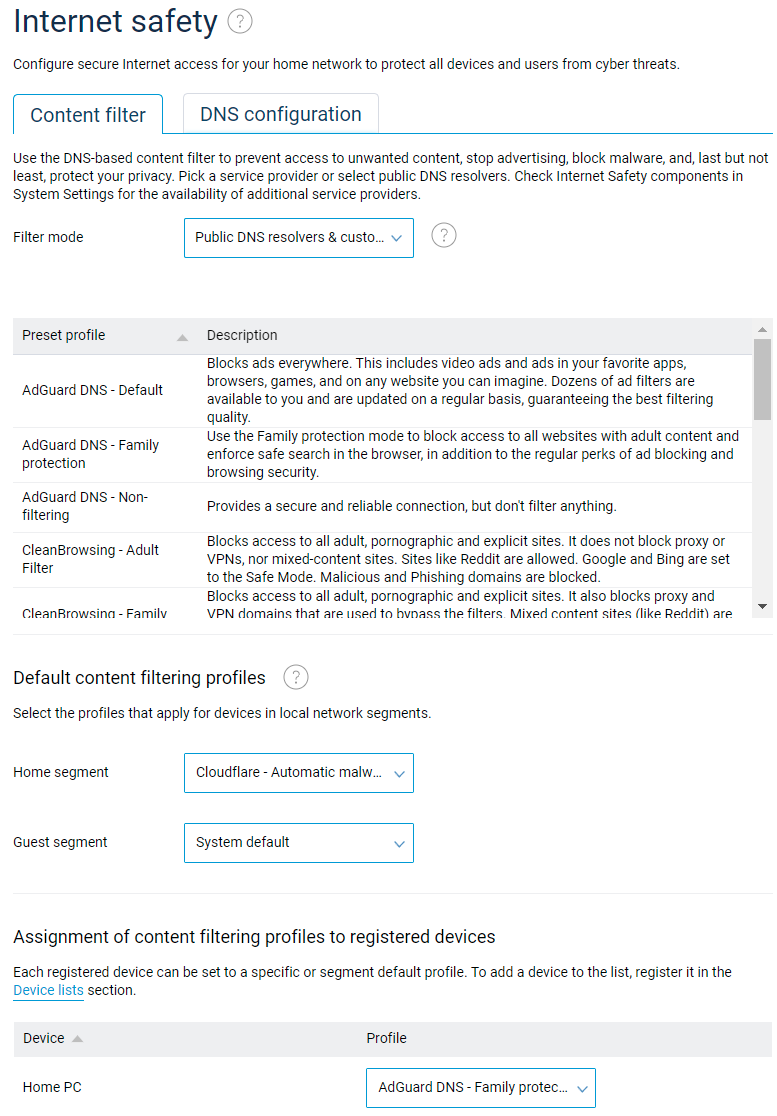This screenshot has height=1116, width=777.
Task: Change Home PC profile dropdown
Action: click(x=480, y=1088)
